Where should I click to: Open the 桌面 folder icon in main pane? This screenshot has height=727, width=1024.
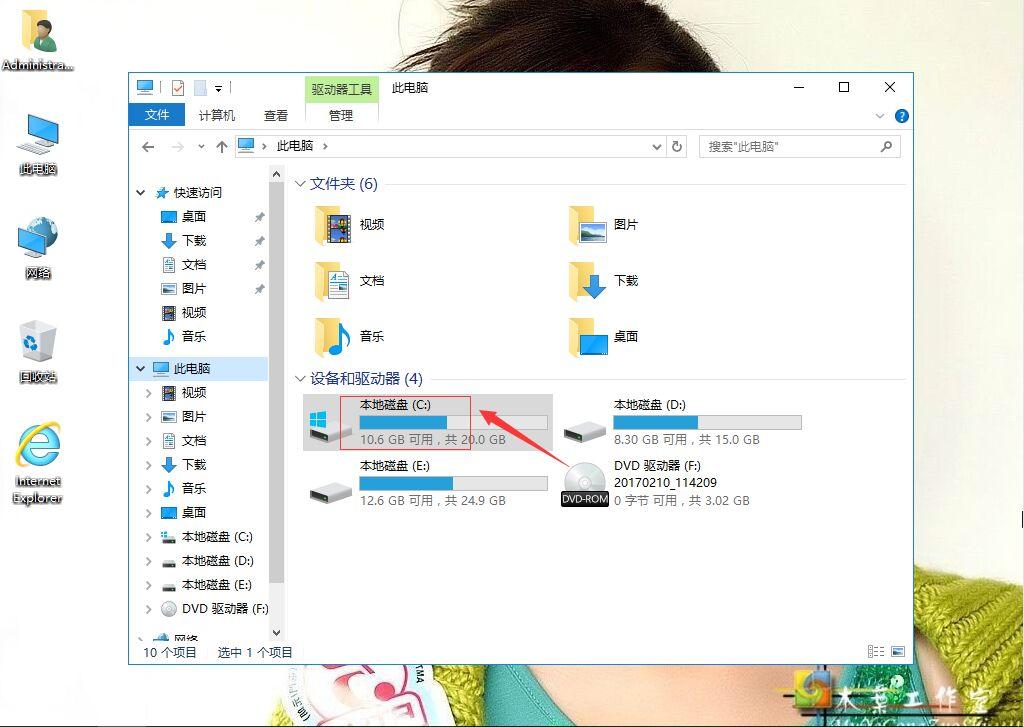point(588,337)
